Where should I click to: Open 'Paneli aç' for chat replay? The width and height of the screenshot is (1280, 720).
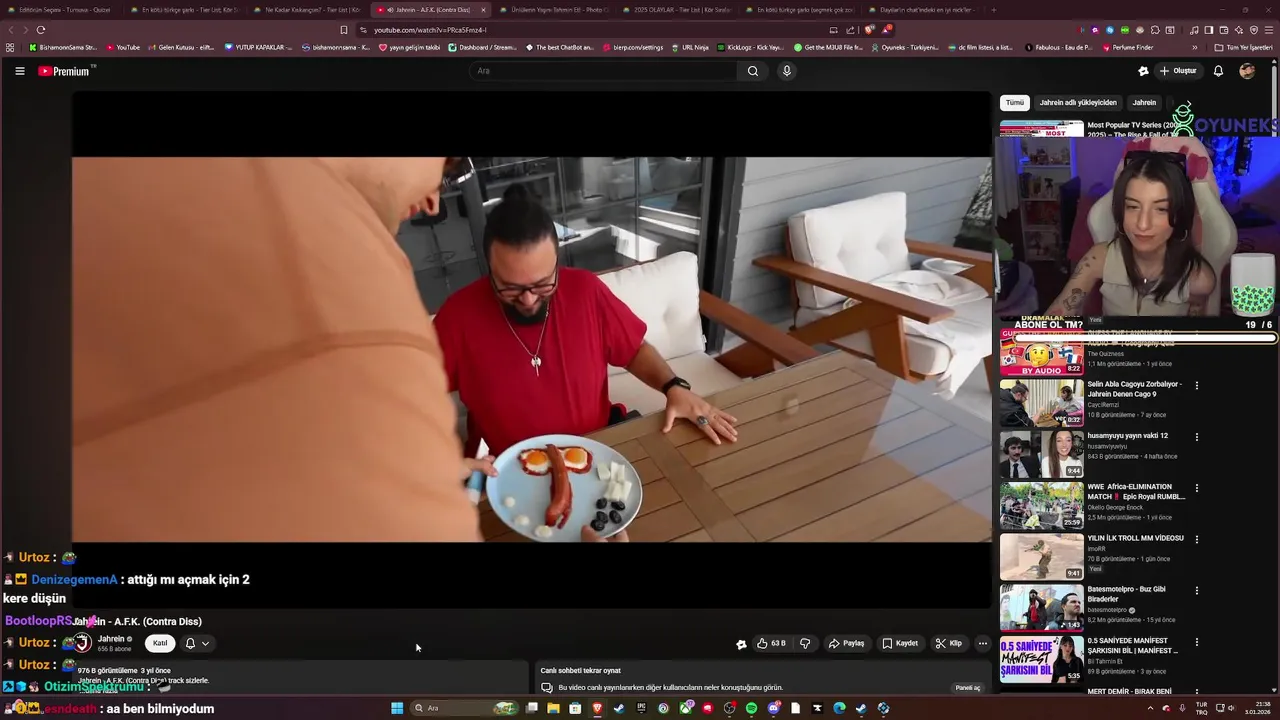968,688
